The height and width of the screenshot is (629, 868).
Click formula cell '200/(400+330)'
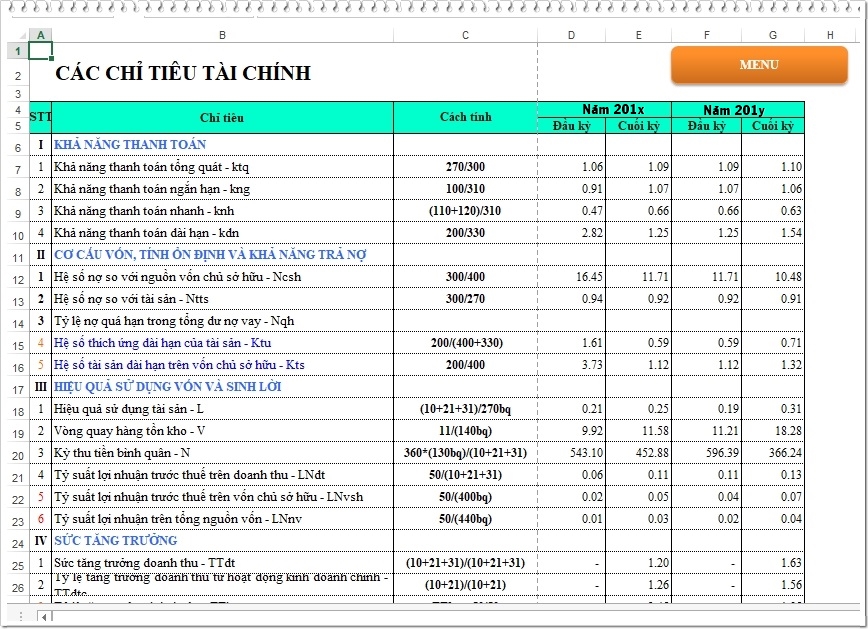point(467,343)
